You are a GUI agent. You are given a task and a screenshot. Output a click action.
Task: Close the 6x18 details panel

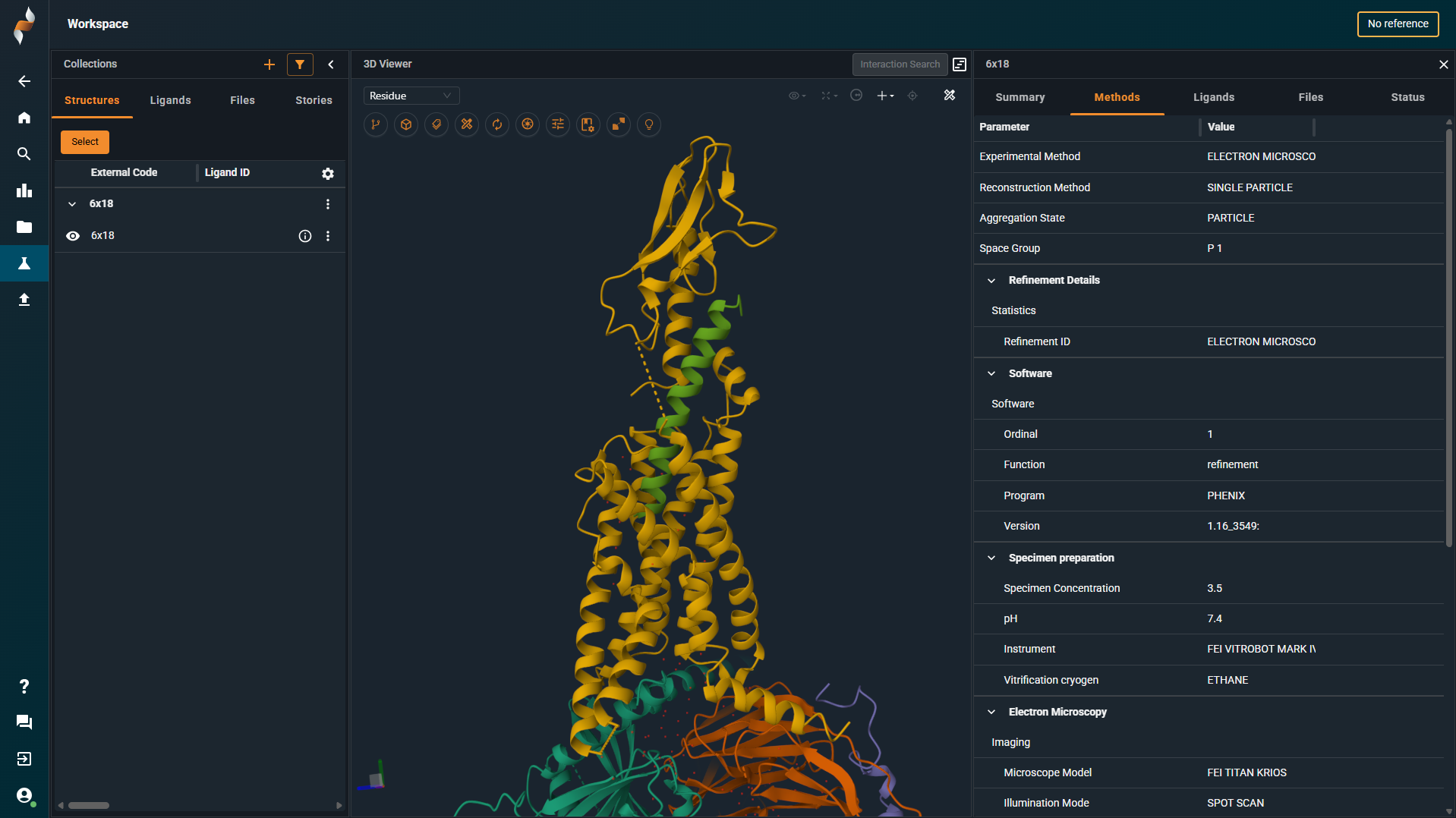click(1443, 64)
